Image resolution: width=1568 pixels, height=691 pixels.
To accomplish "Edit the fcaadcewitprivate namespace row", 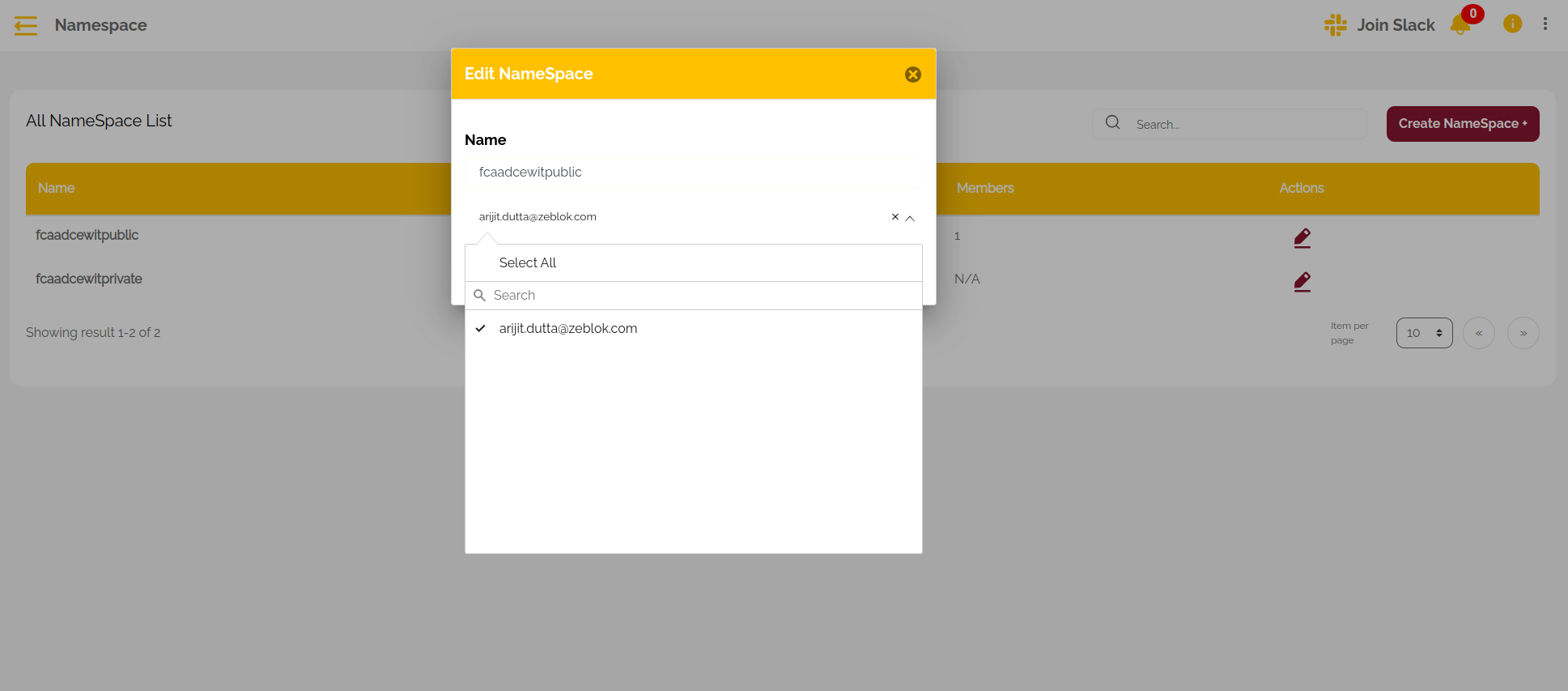I will (1302, 282).
